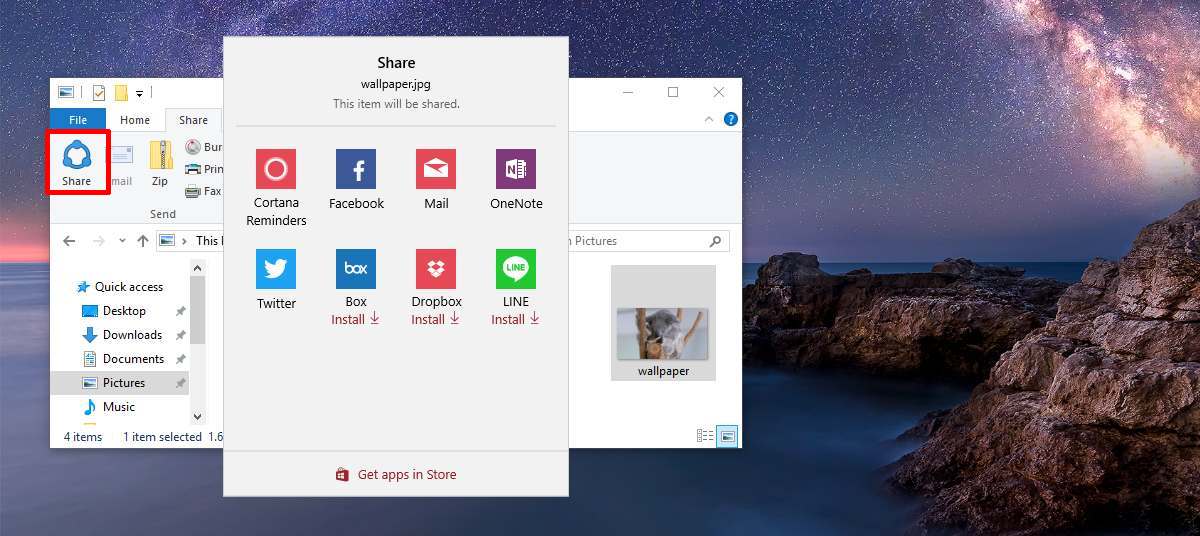Viewport: 1200px width, 536px height.
Task: Install the Box app
Action: click(x=356, y=319)
